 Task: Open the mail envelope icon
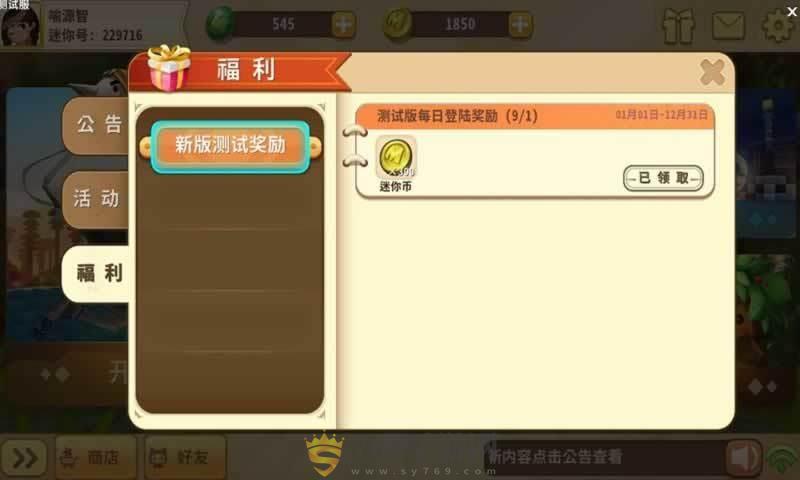tap(728, 26)
